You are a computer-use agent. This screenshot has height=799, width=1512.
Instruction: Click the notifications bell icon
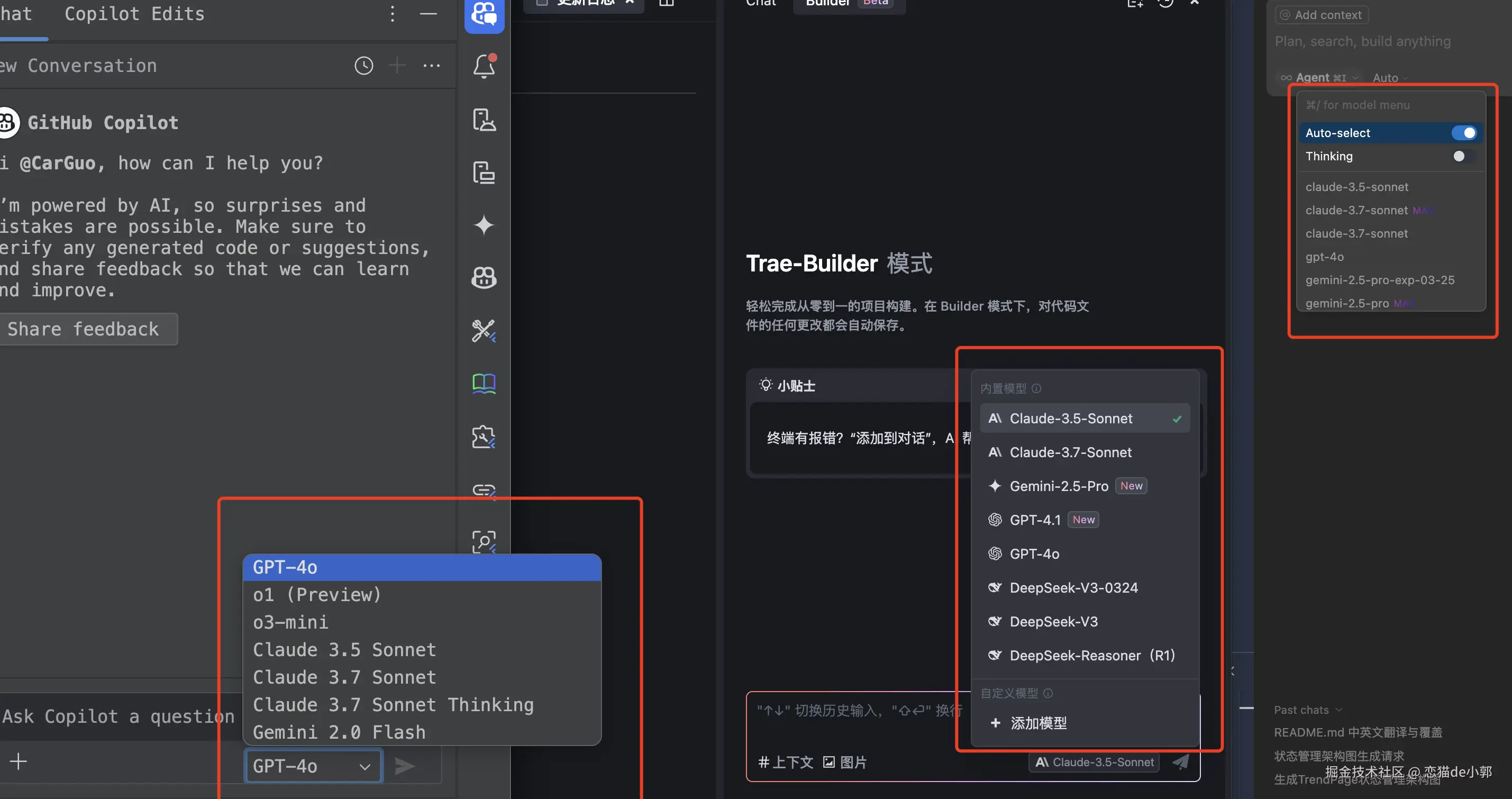pyautogui.click(x=484, y=66)
